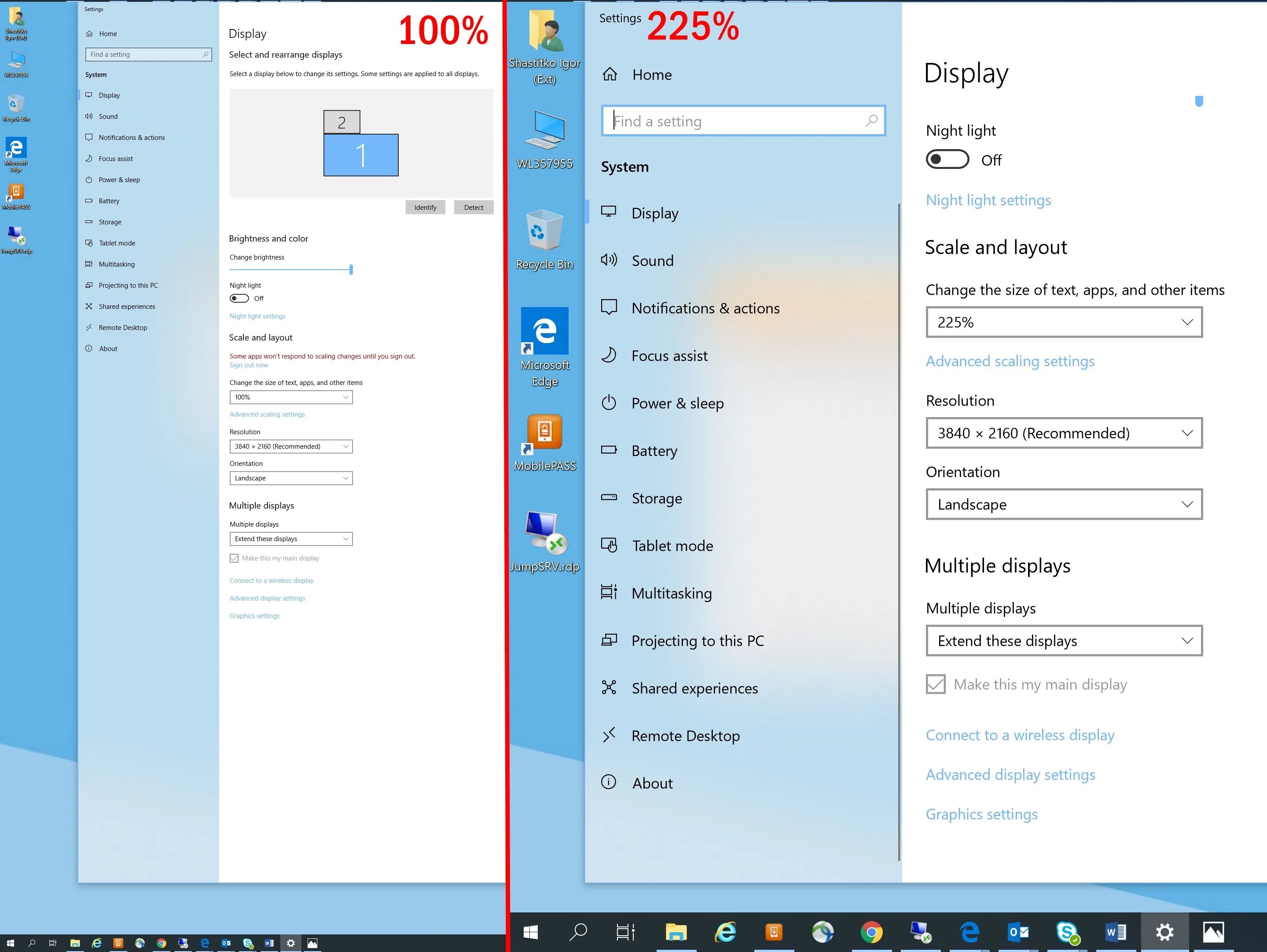Click Task View icon on the right taskbar
The width and height of the screenshot is (1267, 952).
625,932
